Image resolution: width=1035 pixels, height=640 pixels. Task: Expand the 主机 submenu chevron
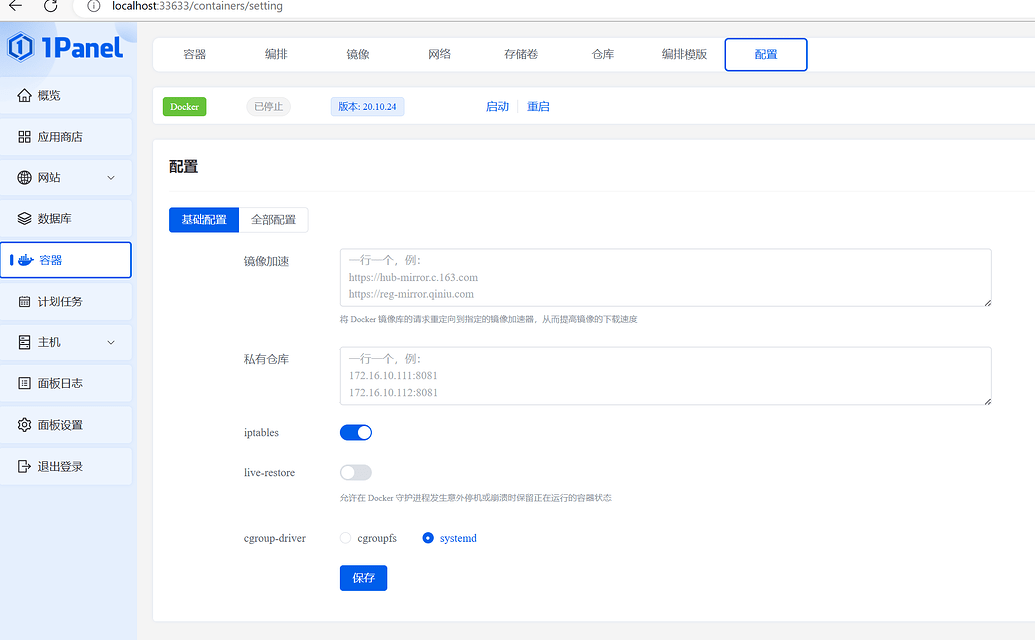tap(111, 342)
